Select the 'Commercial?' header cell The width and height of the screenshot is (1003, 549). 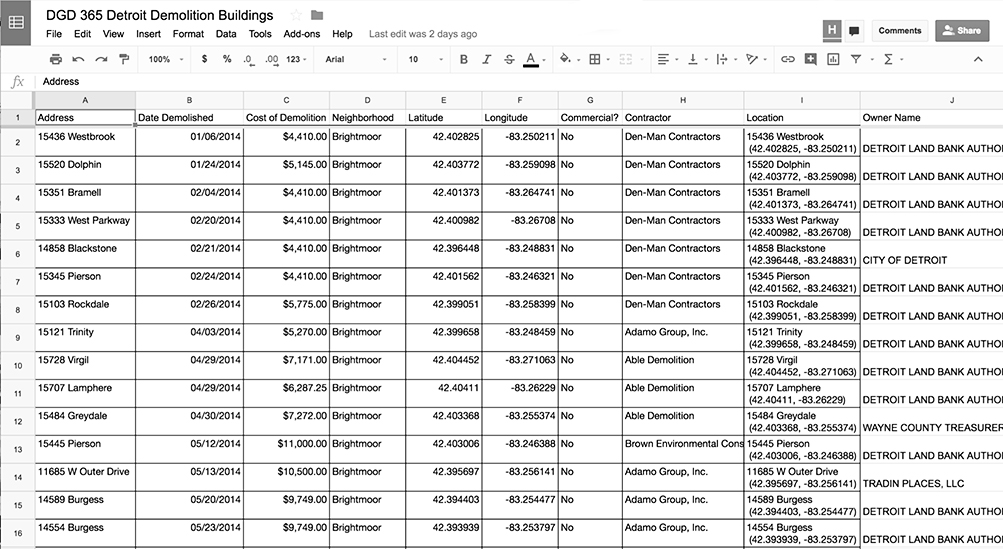click(x=590, y=118)
